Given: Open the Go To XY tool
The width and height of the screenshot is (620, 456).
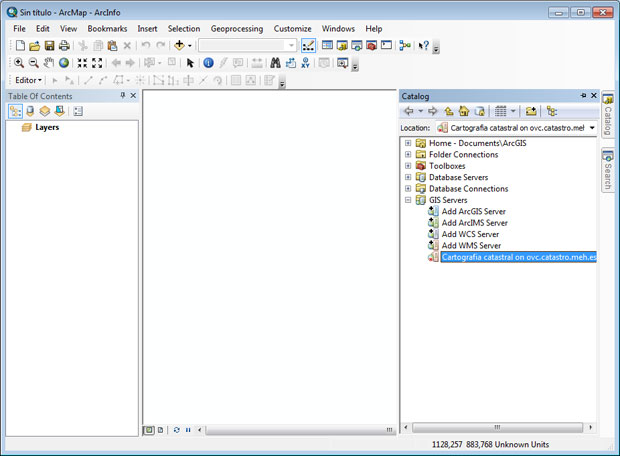Looking at the screenshot, I should (x=305, y=62).
